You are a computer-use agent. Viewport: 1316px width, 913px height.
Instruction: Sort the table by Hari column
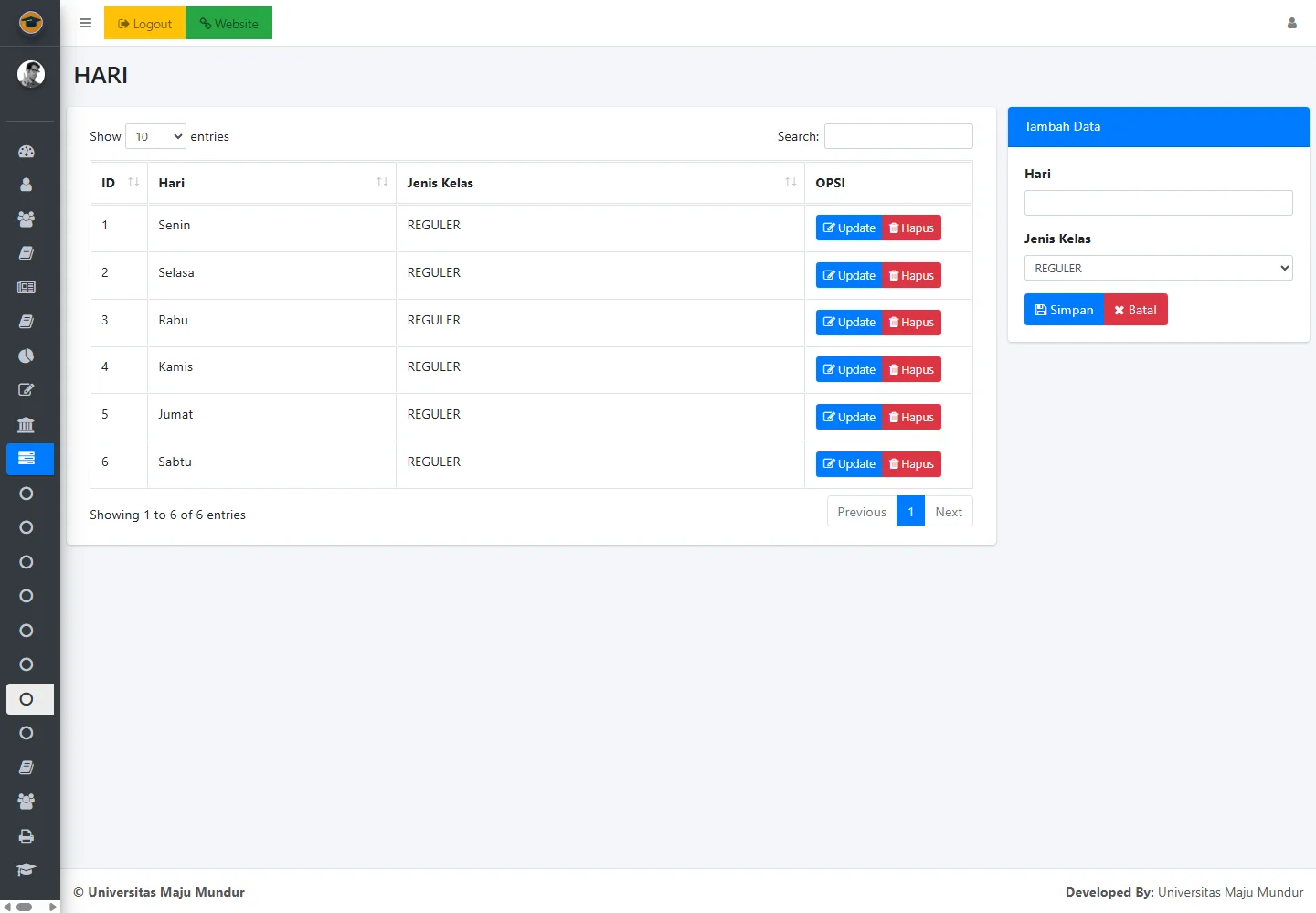(x=271, y=183)
